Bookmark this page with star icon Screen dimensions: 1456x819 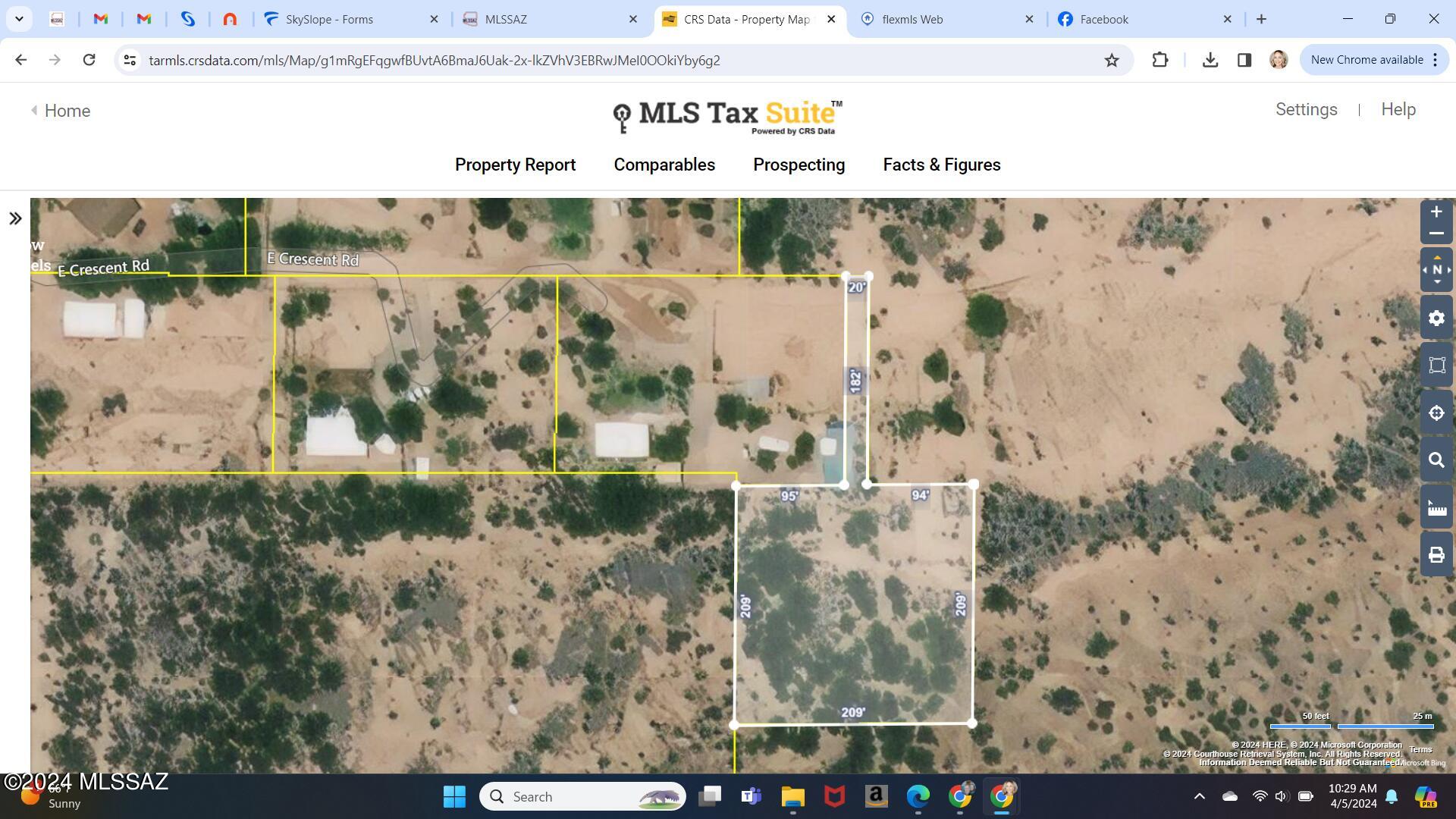point(1111,60)
